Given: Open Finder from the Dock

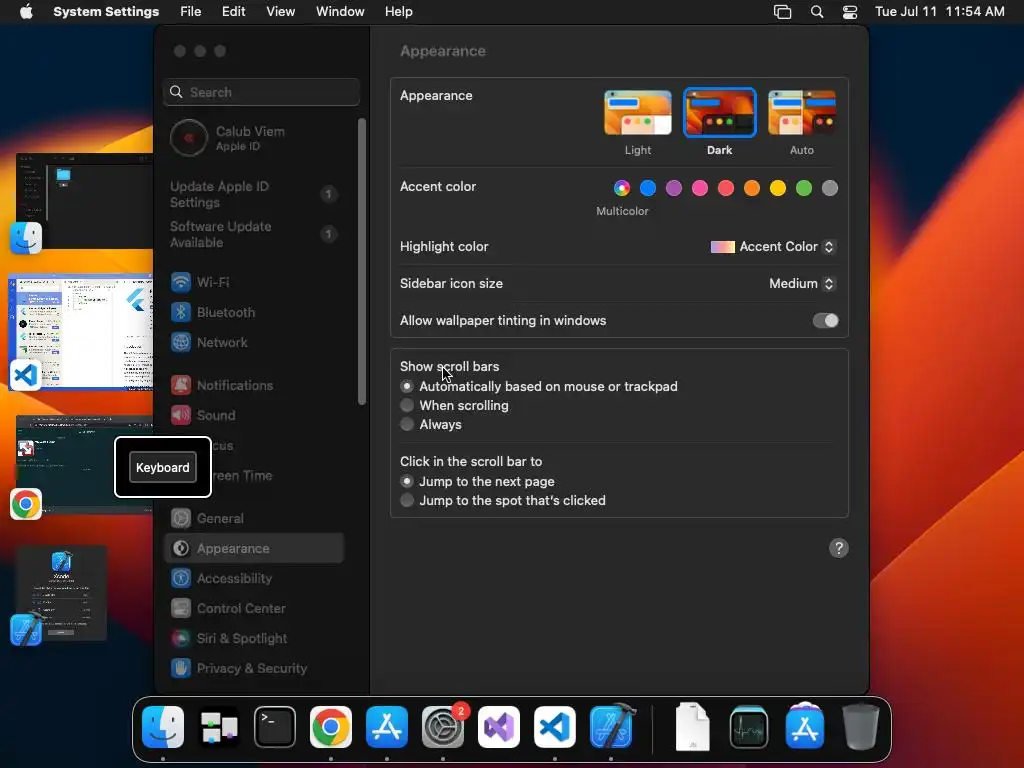Looking at the screenshot, I should (163, 727).
